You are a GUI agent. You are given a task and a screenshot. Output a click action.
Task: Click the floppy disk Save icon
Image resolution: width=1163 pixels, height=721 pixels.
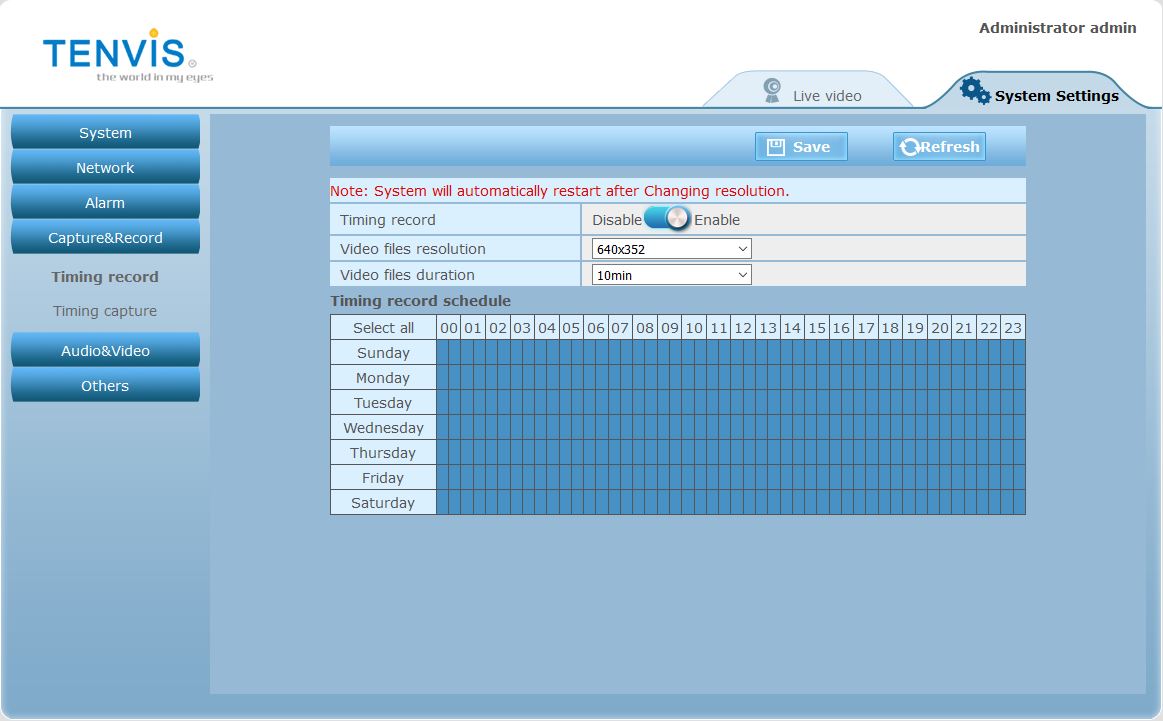click(775, 147)
